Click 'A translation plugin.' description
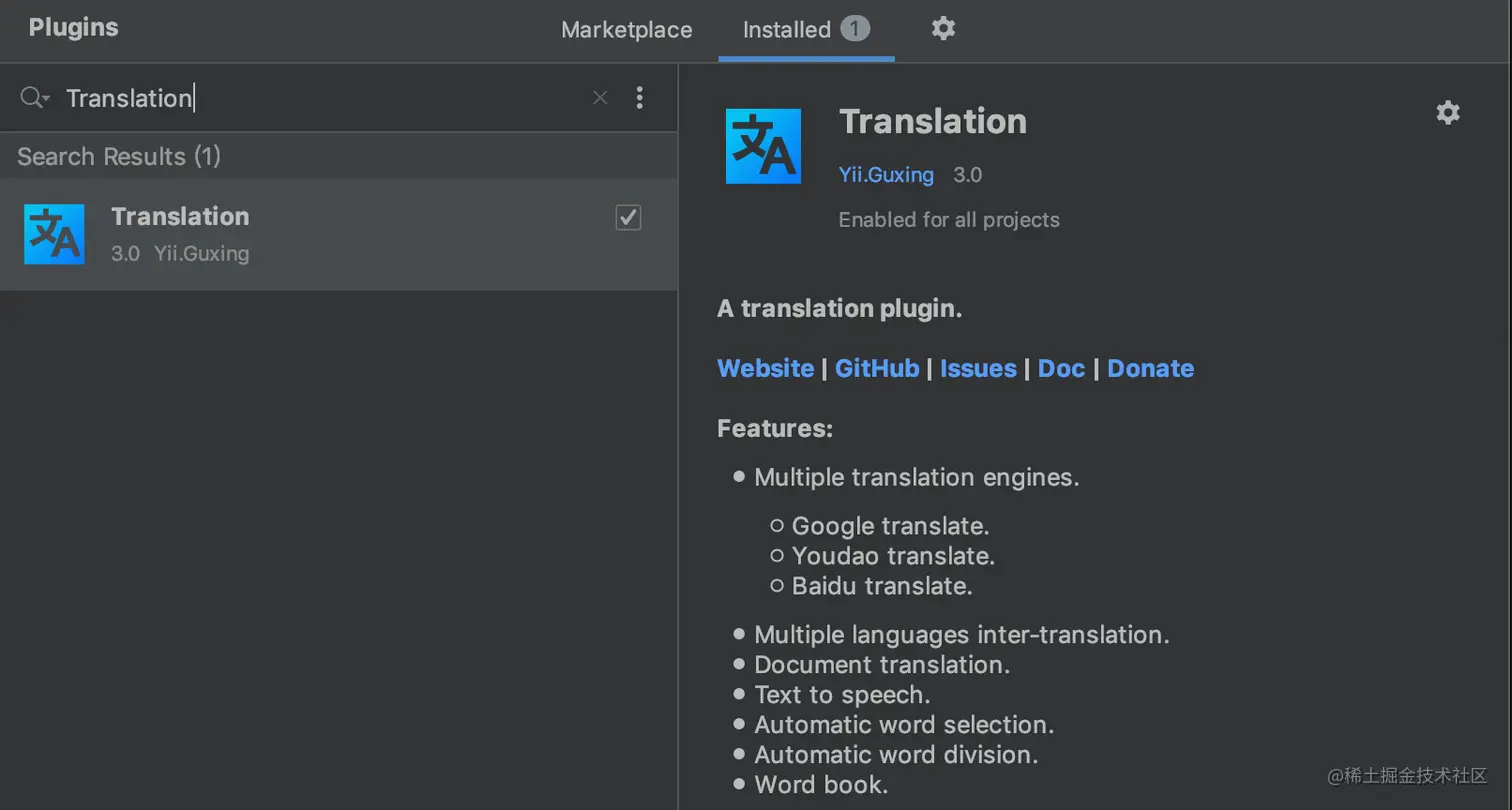This screenshot has height=810, width=1512. (x=839, y=309)
